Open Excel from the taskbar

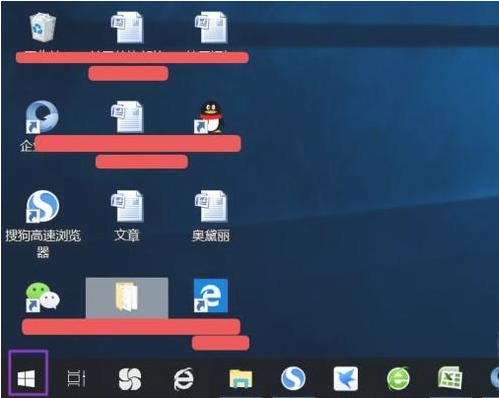[x=450, y=378]
